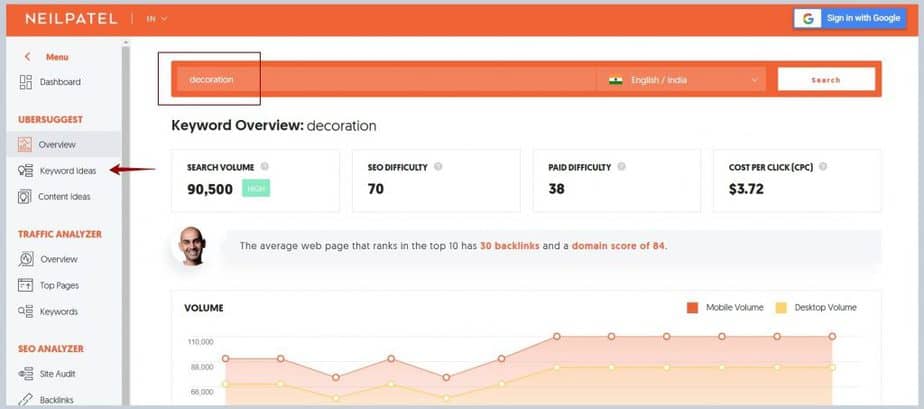This screenshot has width=924, height=409.
Task: Click the sidebar vertical scrollbar
Action: [125, 224]
